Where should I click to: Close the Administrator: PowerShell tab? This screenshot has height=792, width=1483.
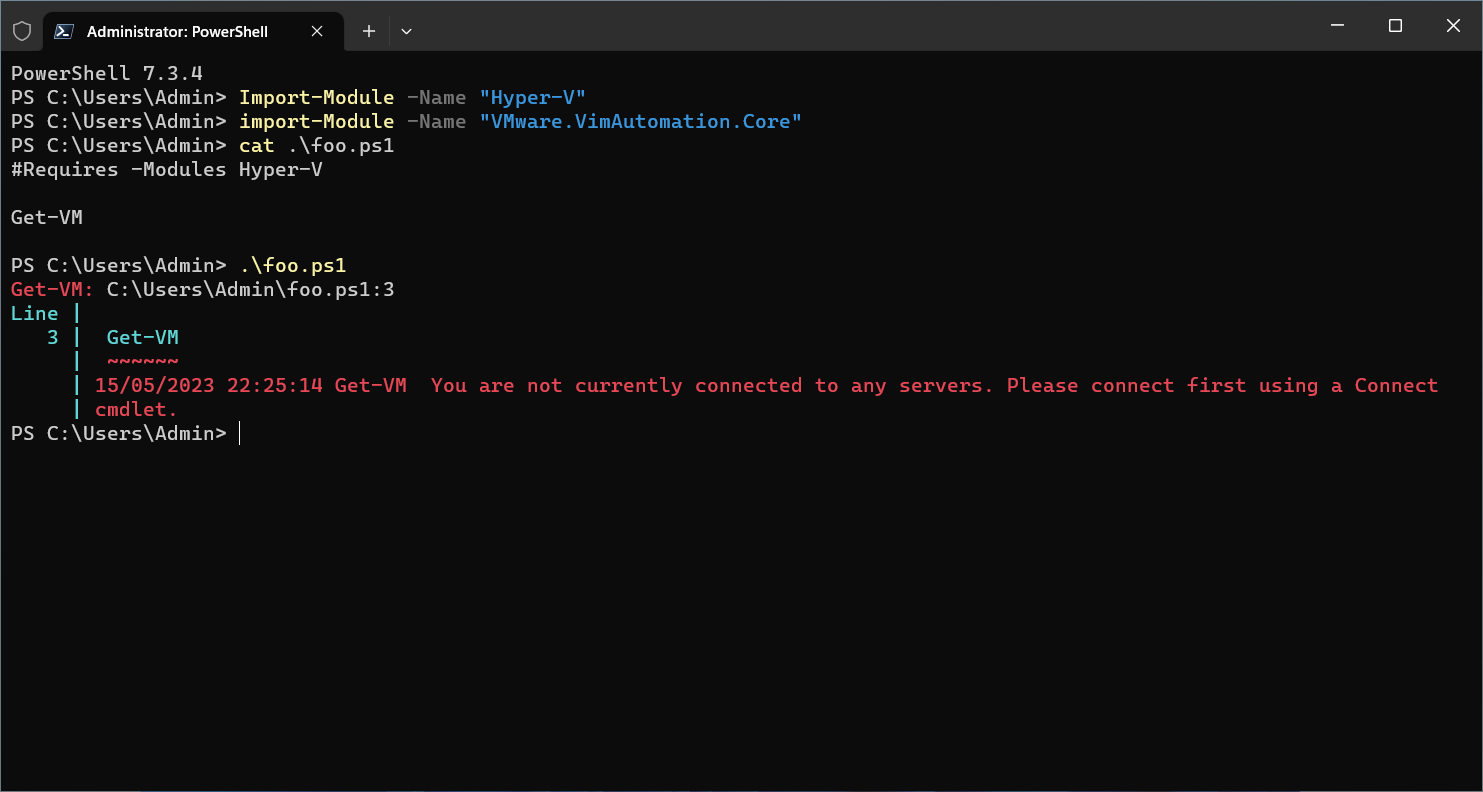pos(317,31)
